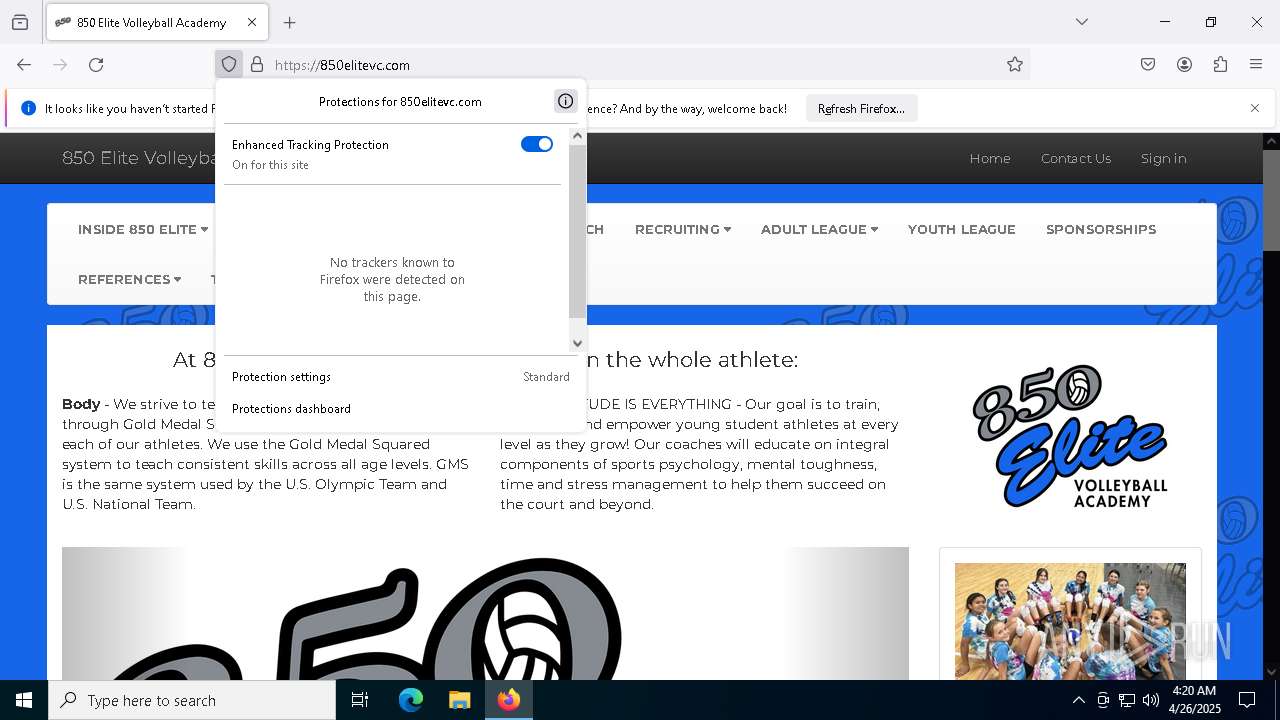Image resolution: width=1280 pixels, height=720 pixels.
Task: Open the Windows Start menu
Action: [x=24, y=700]
